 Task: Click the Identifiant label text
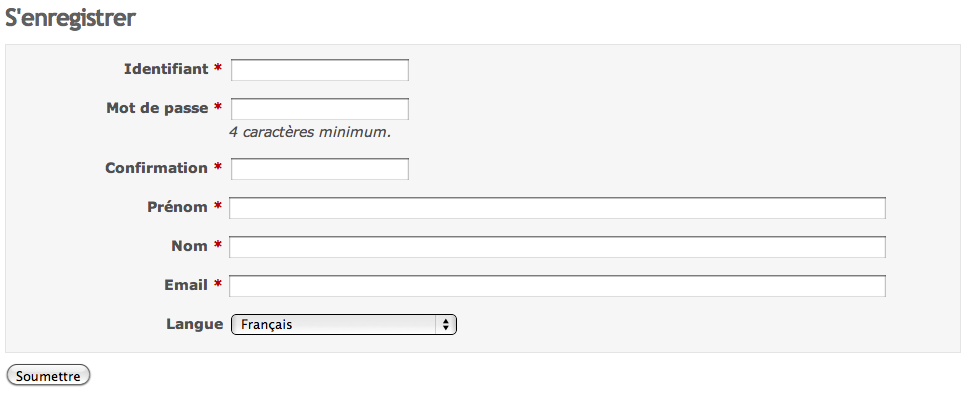pos(166,69)
